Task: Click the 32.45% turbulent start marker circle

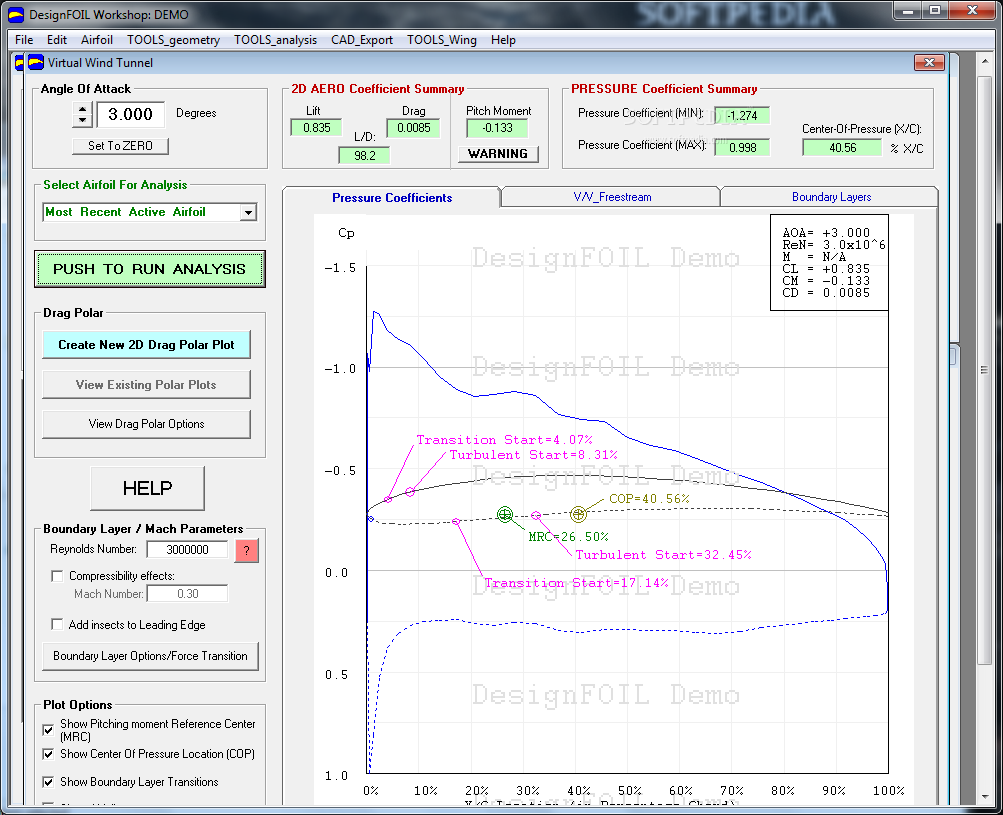Action: (x=536, y=516)
